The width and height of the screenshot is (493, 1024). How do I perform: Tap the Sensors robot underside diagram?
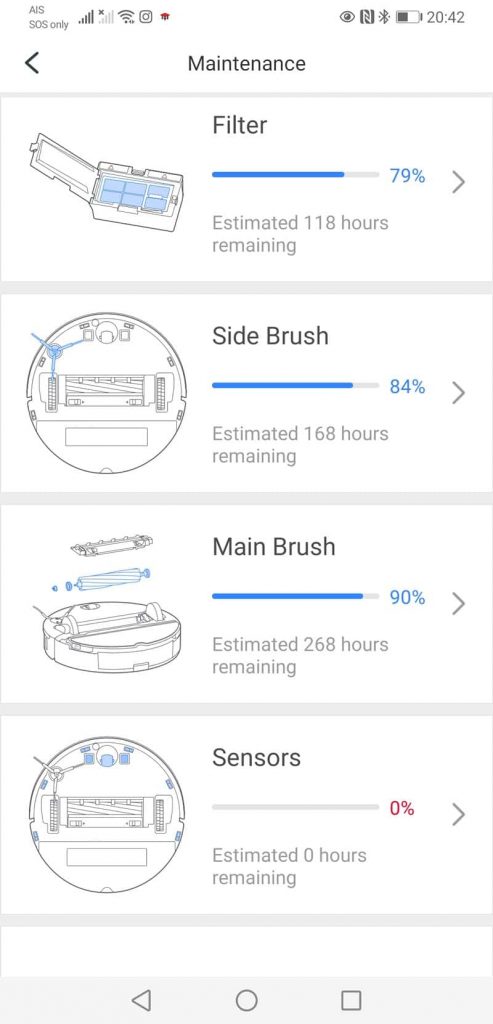106,815
